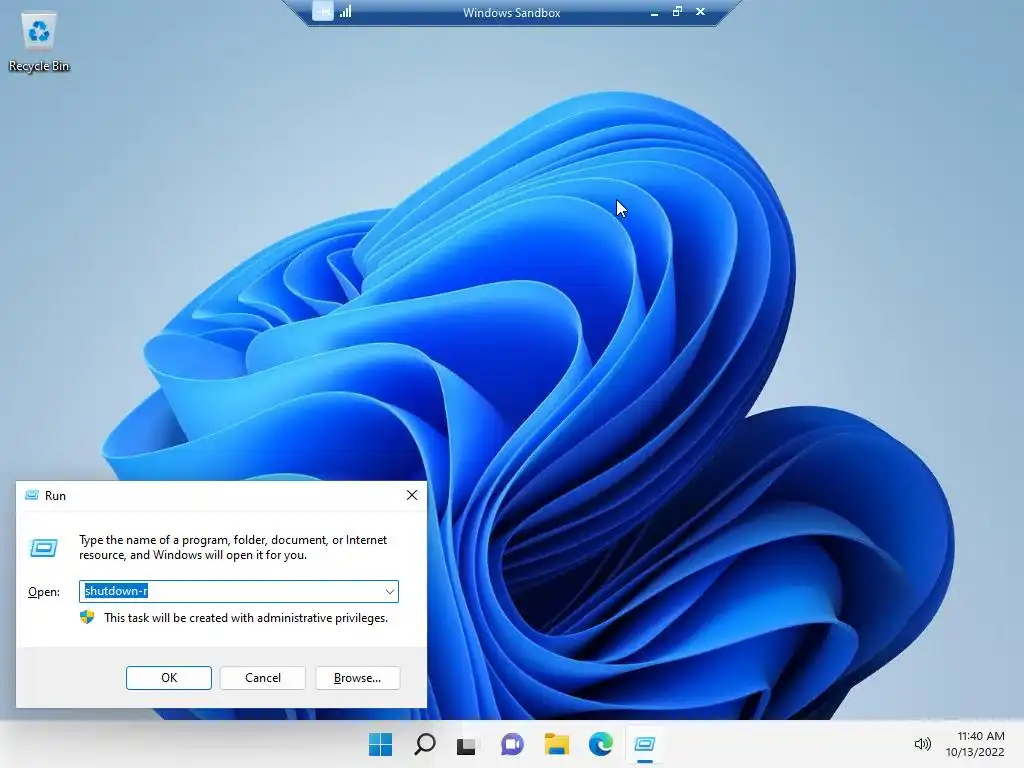Click OK in the Run dialog
Viewport: 1024px width, 768px height.
(x=168, y=678)
